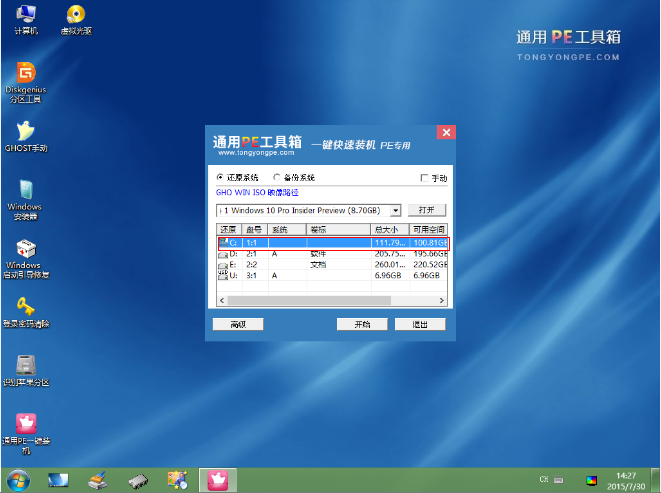Viewport: 661px width, 493px height.
Task: Click the first 6.96GB cell in U: row
Action: pyautogui.click(x=388, y=276)
